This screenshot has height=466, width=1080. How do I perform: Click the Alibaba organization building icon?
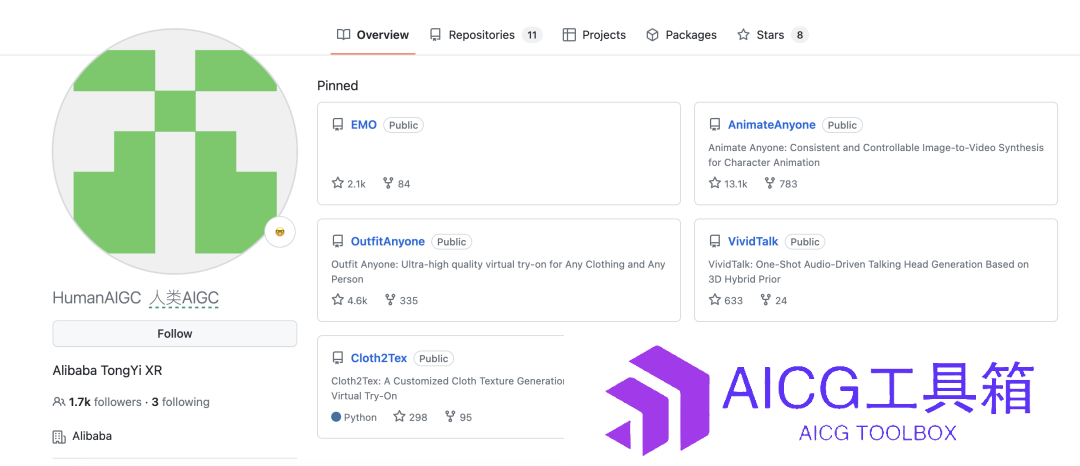point(59,436)
